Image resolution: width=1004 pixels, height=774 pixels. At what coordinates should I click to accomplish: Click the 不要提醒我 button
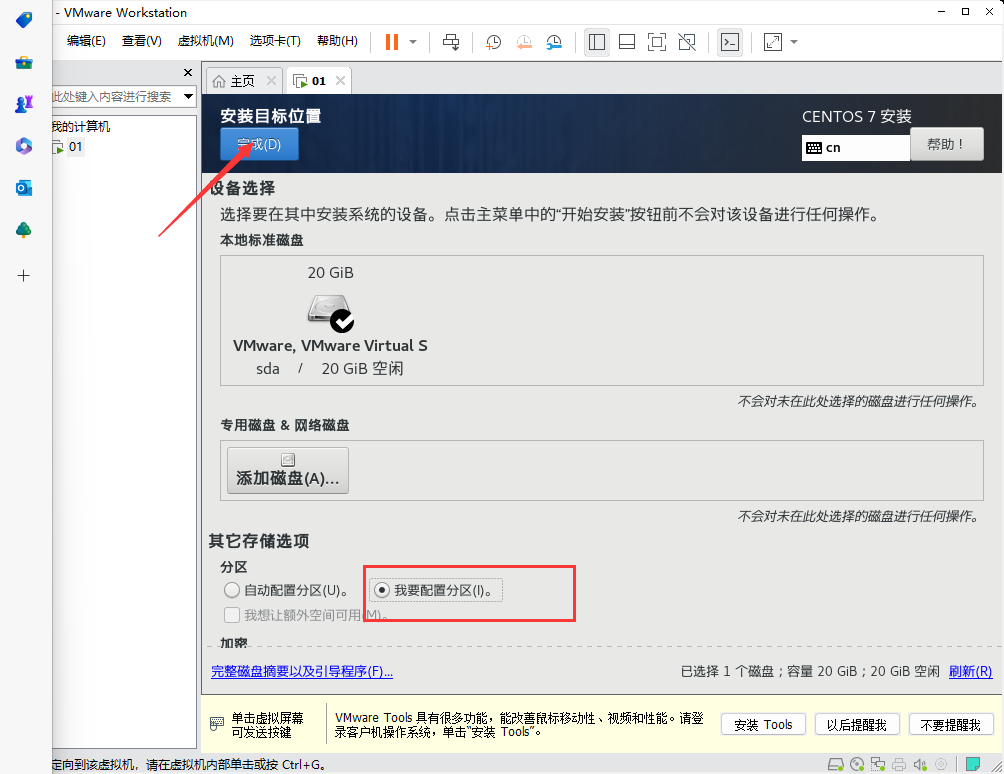pyautogui.click(x=950, y=725)
